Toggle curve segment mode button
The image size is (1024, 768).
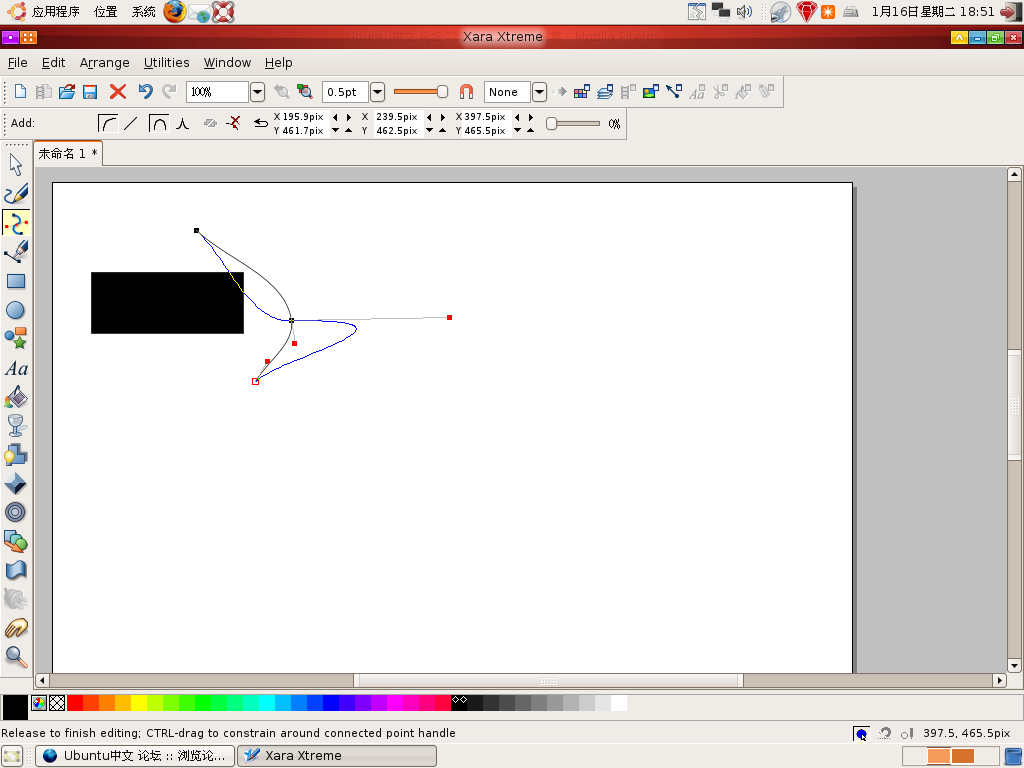point(108,123)
